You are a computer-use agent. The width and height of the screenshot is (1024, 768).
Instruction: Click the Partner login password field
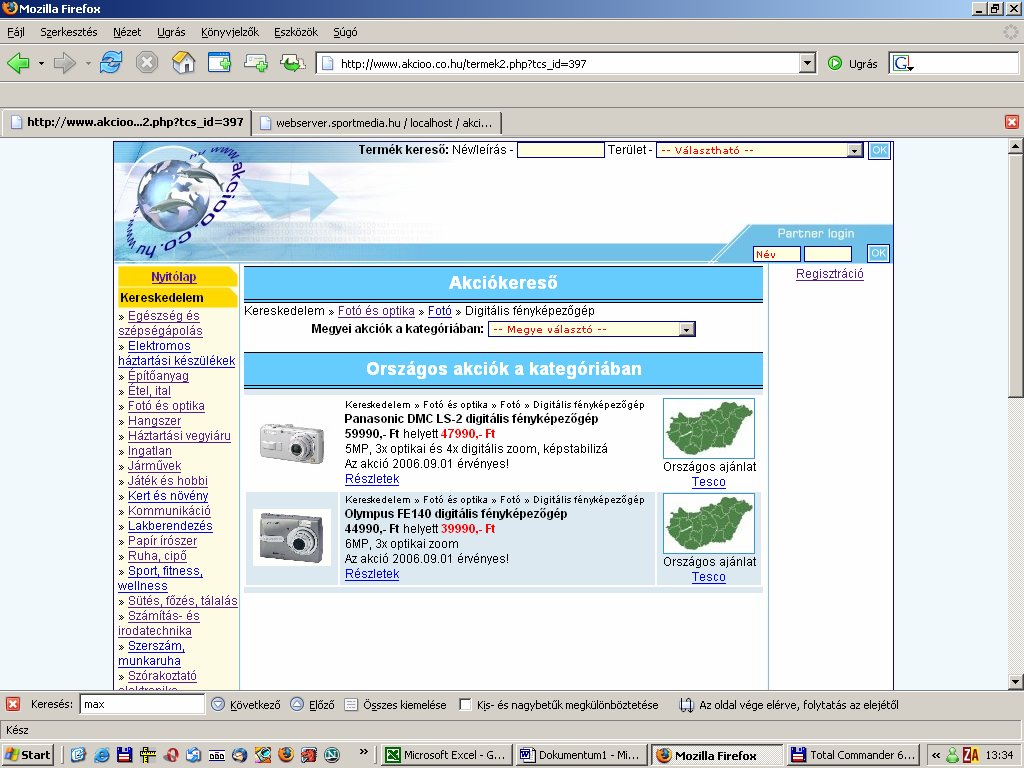point(827,254)
